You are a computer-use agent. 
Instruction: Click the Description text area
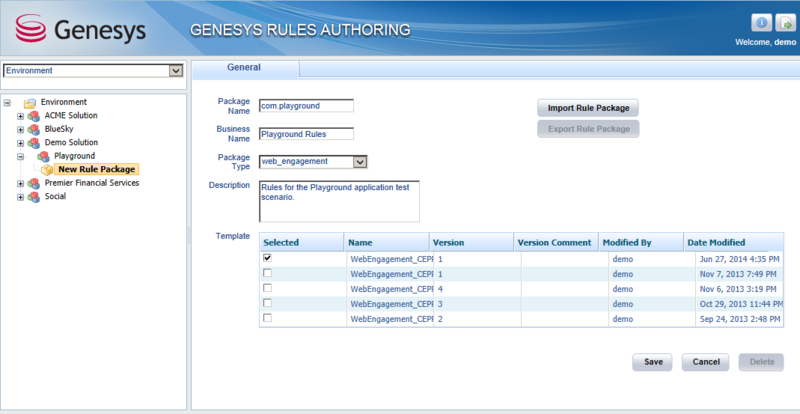coord(339,201)
